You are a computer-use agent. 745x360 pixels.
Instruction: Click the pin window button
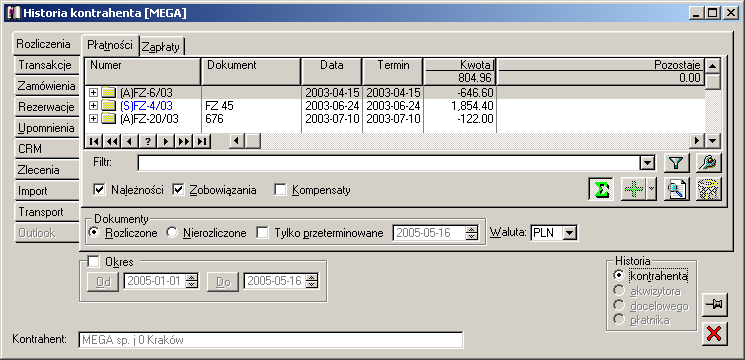coord(714,304)
